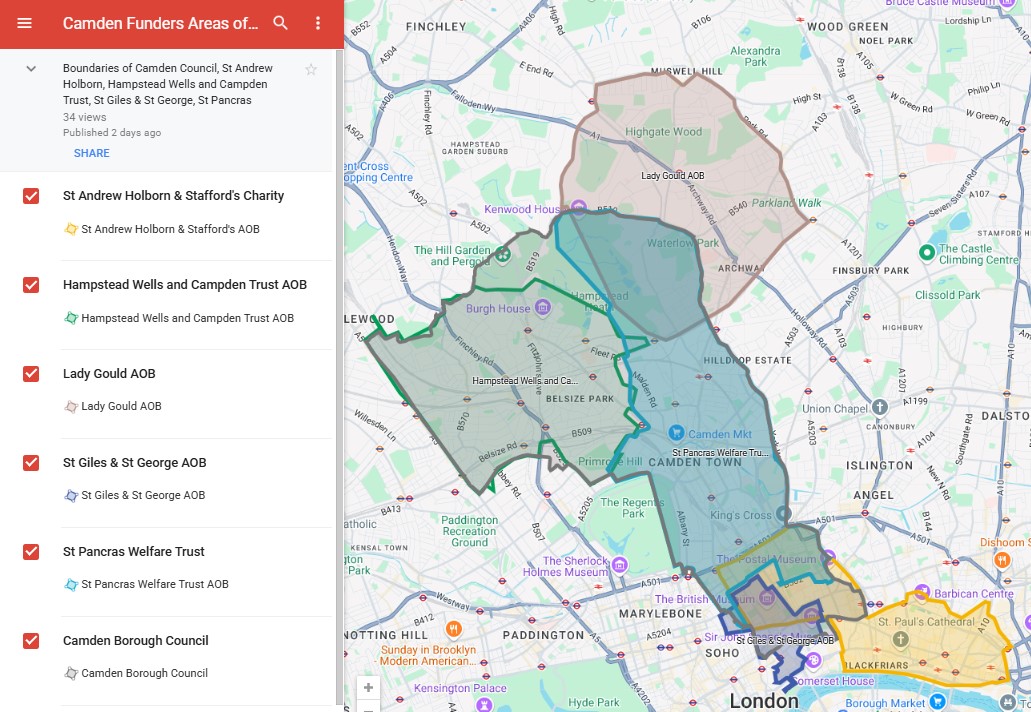1031x712 pixels.
Task: Click the Lady Gould AOB layer heading
Action: (109, 373)
